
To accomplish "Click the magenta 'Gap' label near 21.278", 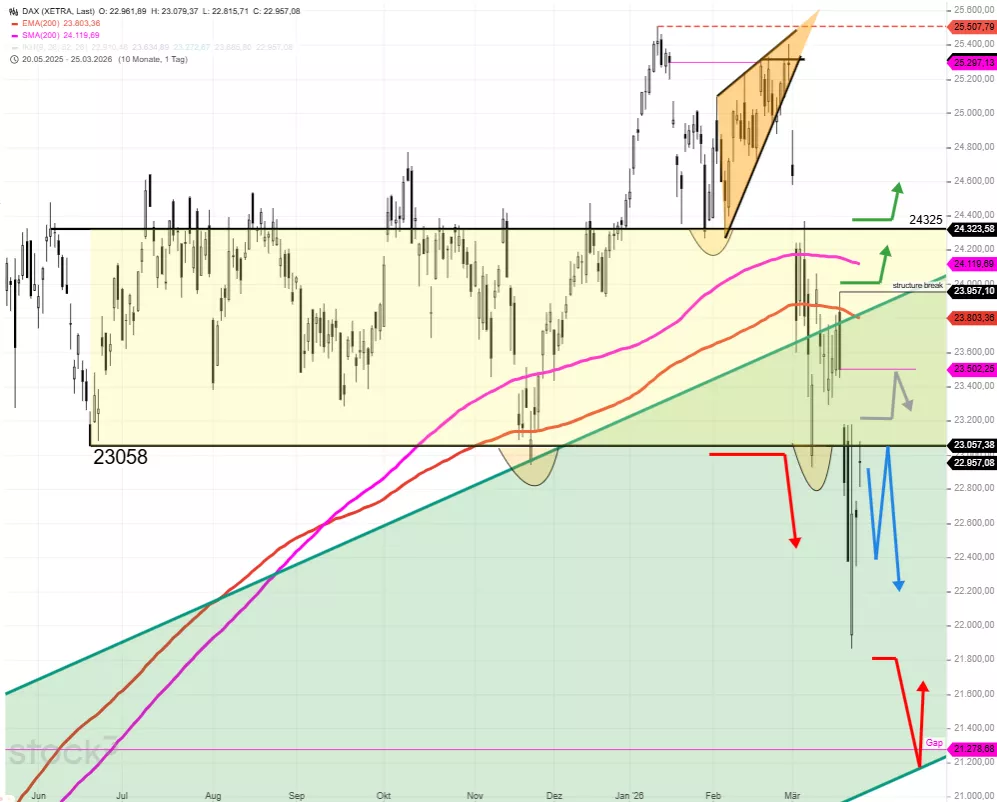I will pyautogui.click(x=933, y=742).
